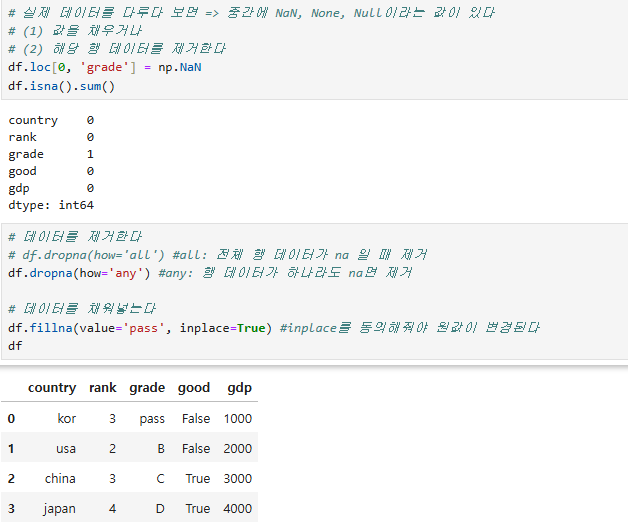Click the 'pass' grade cell
Viewport: 628px width, 522px height.
tap(152, 419)
